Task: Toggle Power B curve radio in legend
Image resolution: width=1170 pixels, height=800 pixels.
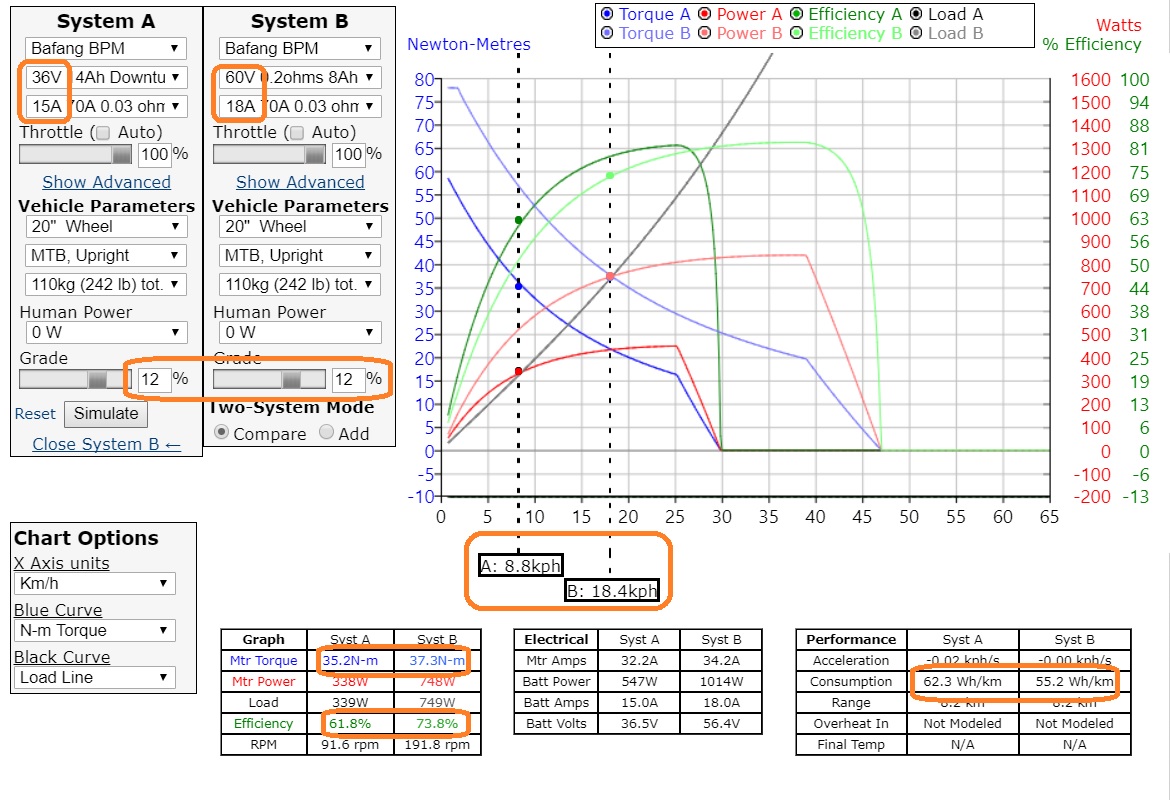Action: (x=704, y=33)
